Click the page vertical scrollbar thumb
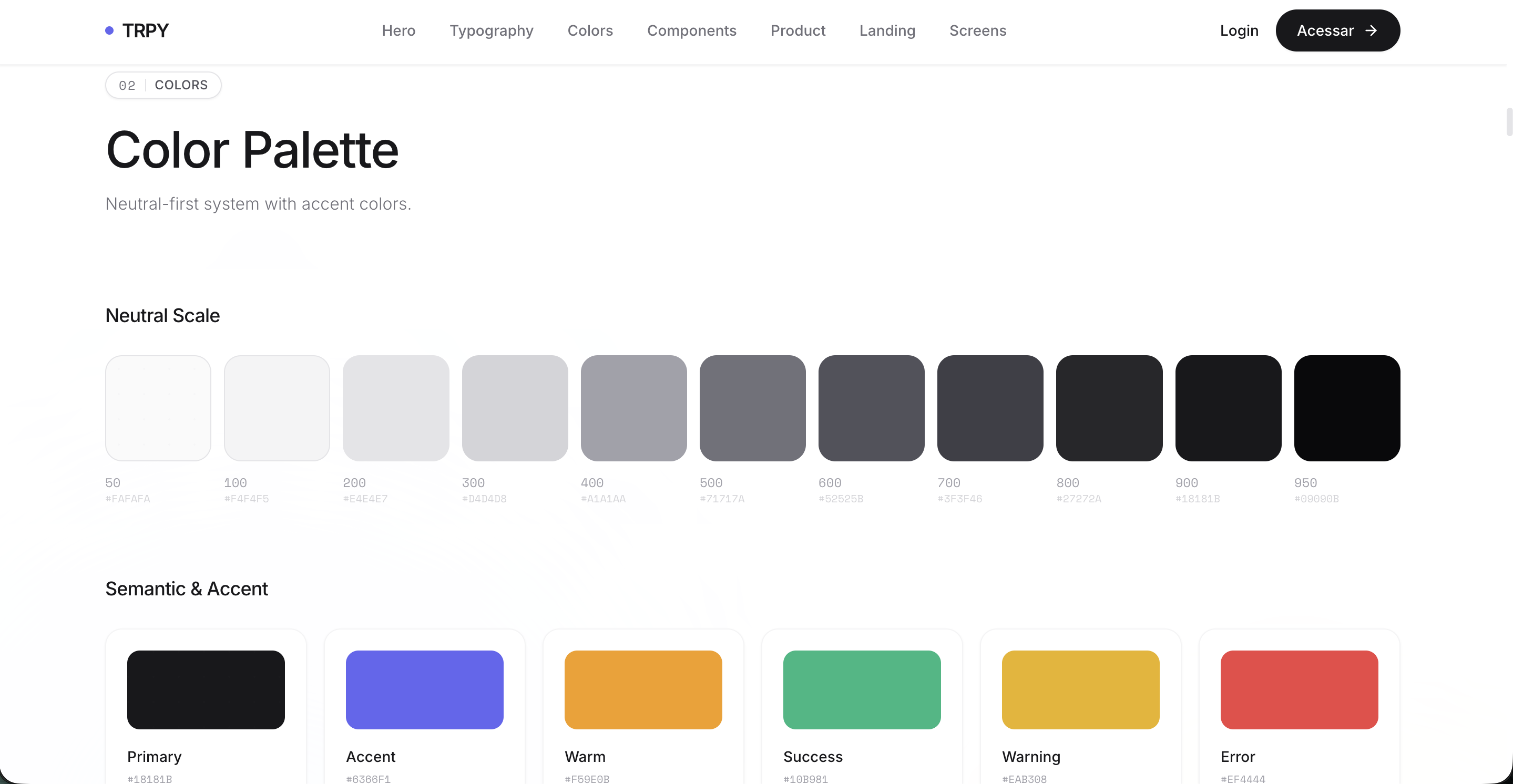The image size is (1513, 784). 1509,122
